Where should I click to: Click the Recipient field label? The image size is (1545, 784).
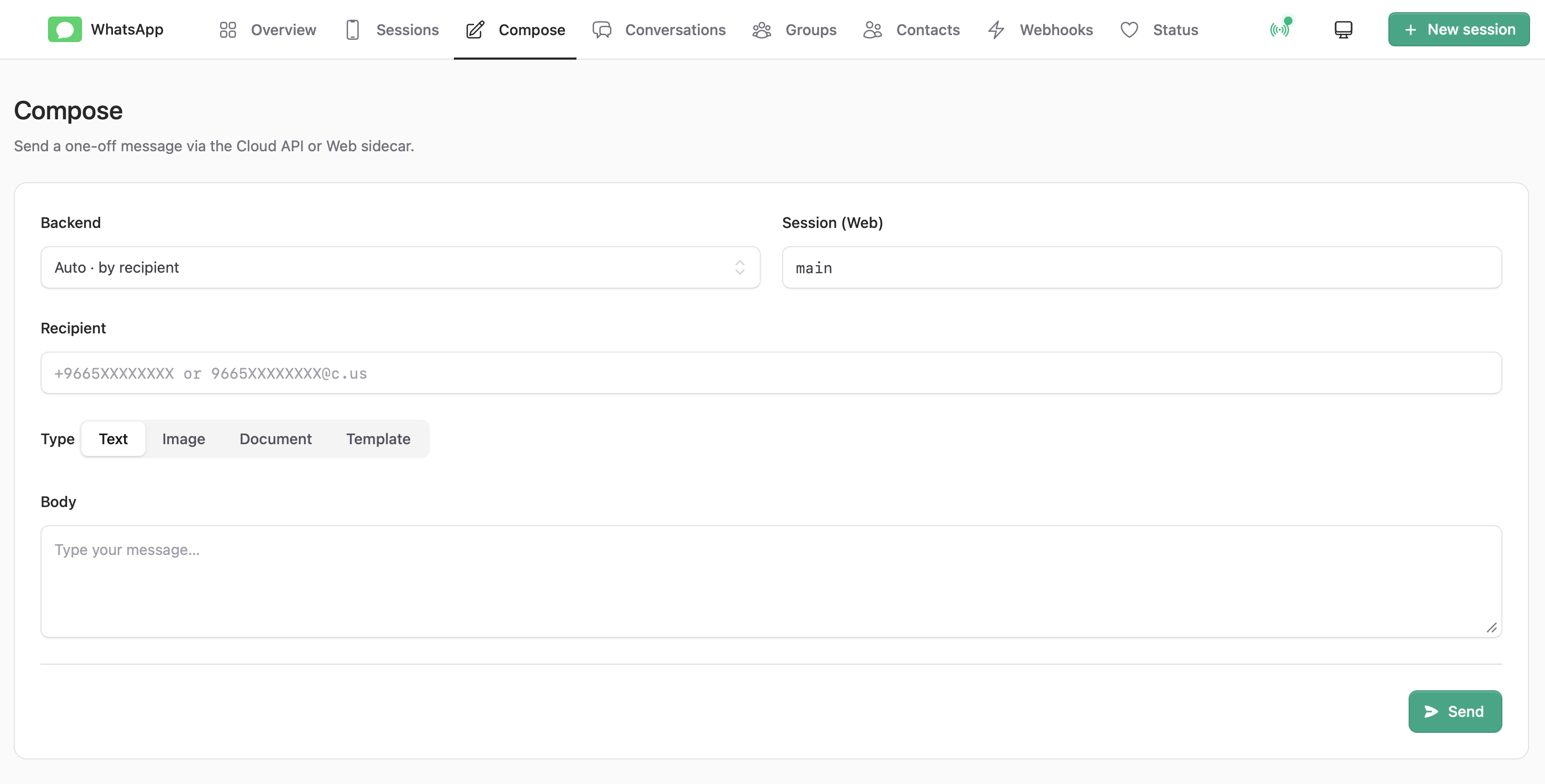tap(73, 328)
